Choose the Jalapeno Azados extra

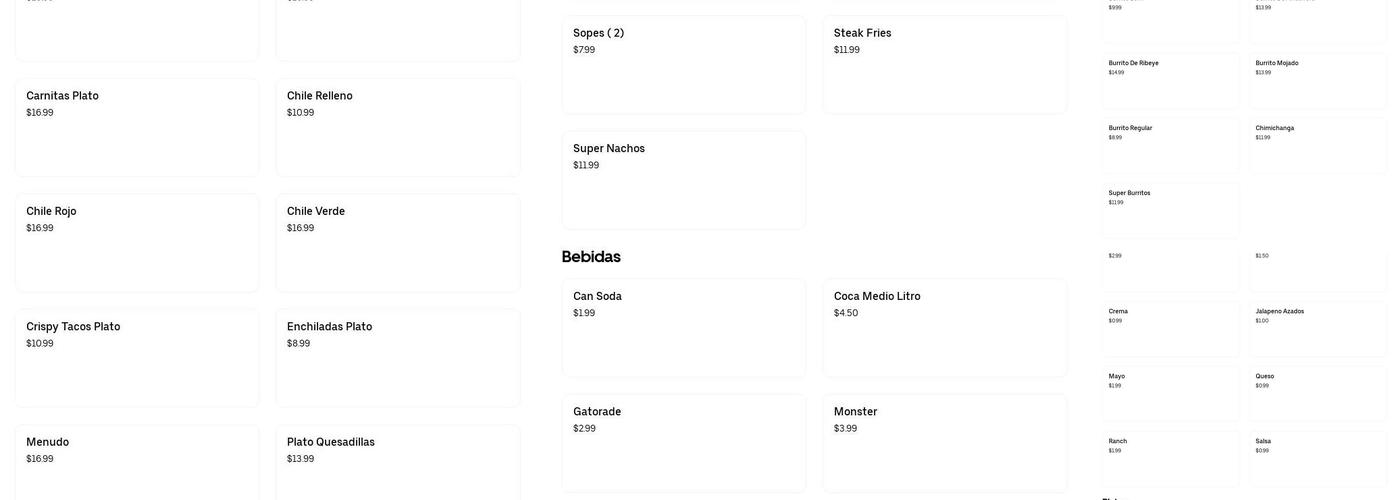coord(1318,329)
